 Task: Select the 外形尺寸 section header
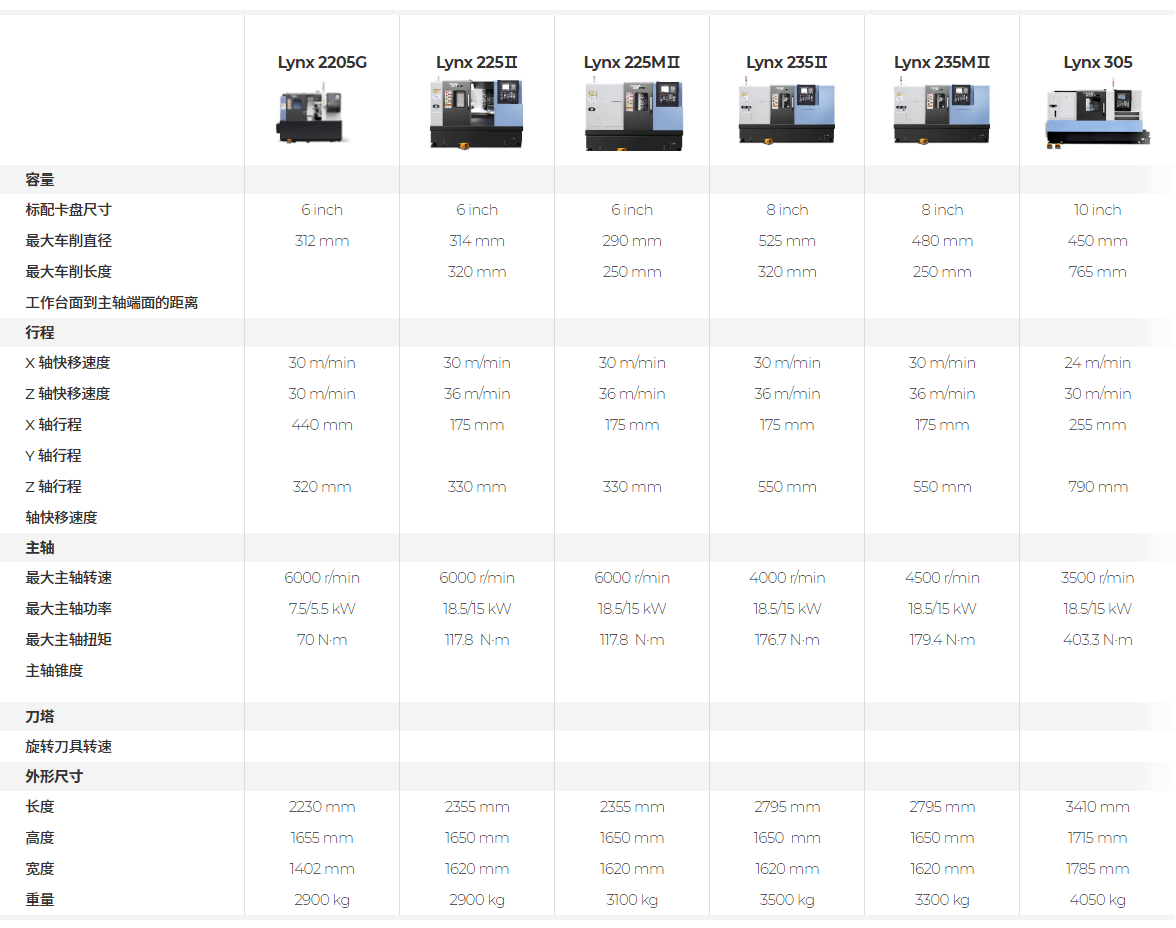(x=54, y=776)
